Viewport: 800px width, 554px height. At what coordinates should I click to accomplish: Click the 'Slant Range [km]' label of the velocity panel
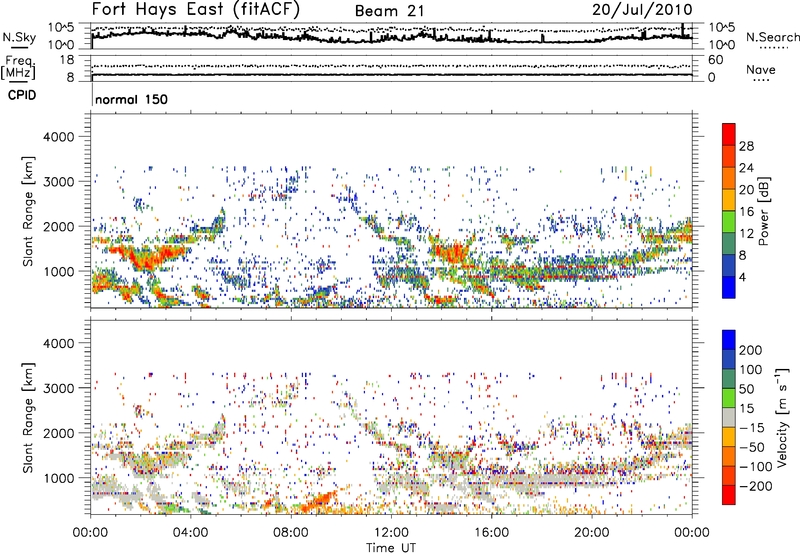click(x=28, y=417)
